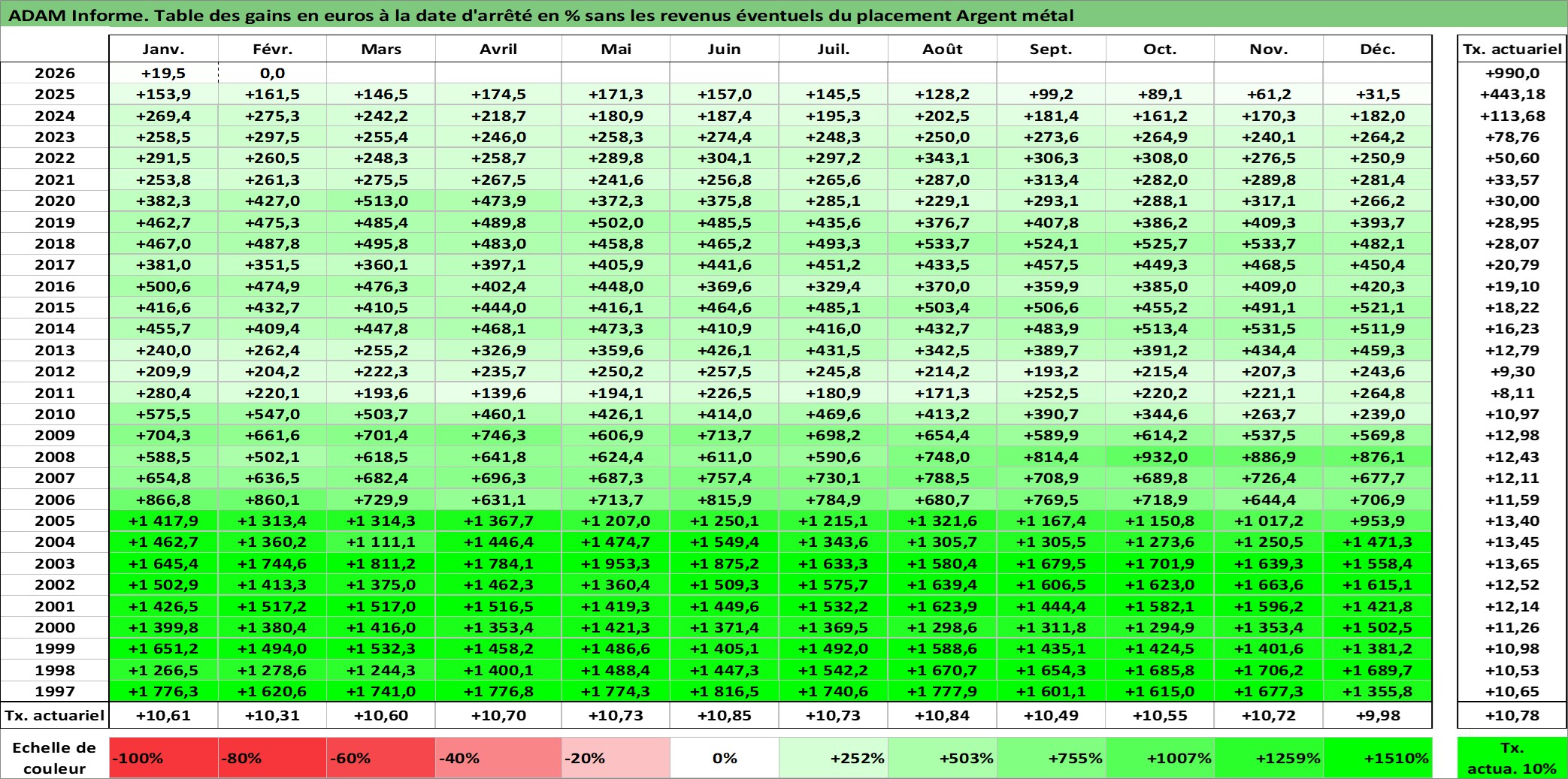The width and height of the screenshot is (1568, 779).
Task: Select the +1 953,3 value for Mai 2003
Action: pos(616,563)
